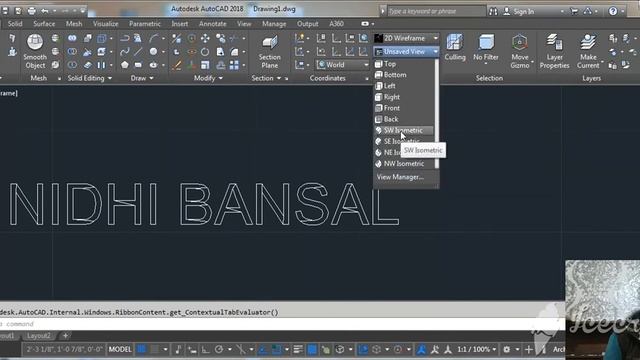This screenshot has width=640, height=360.
Task: Toggle MODEL space button in status bar
Action: 120,349
